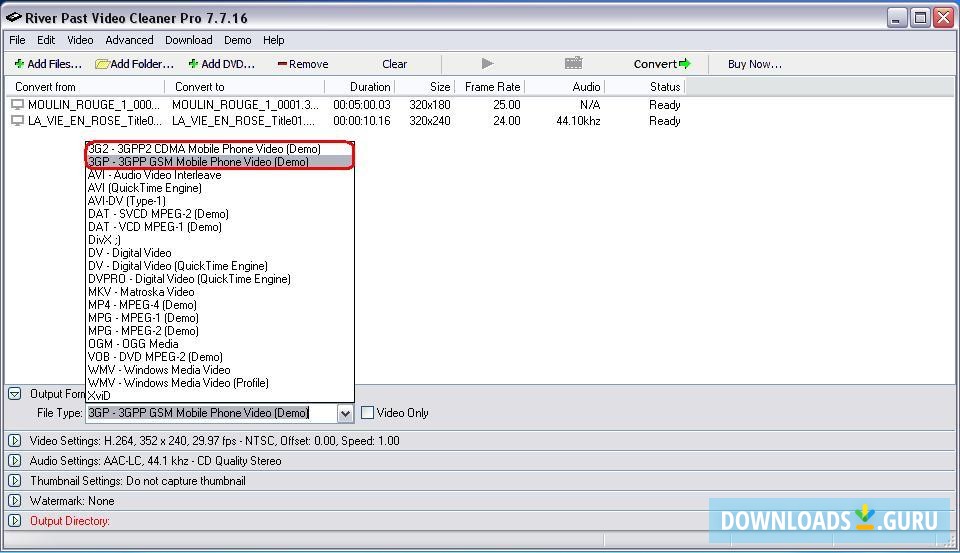The width and height of the screenshot is (960, 553).
Task: Start conversion with the Convert button
Action: coord(662,64)
